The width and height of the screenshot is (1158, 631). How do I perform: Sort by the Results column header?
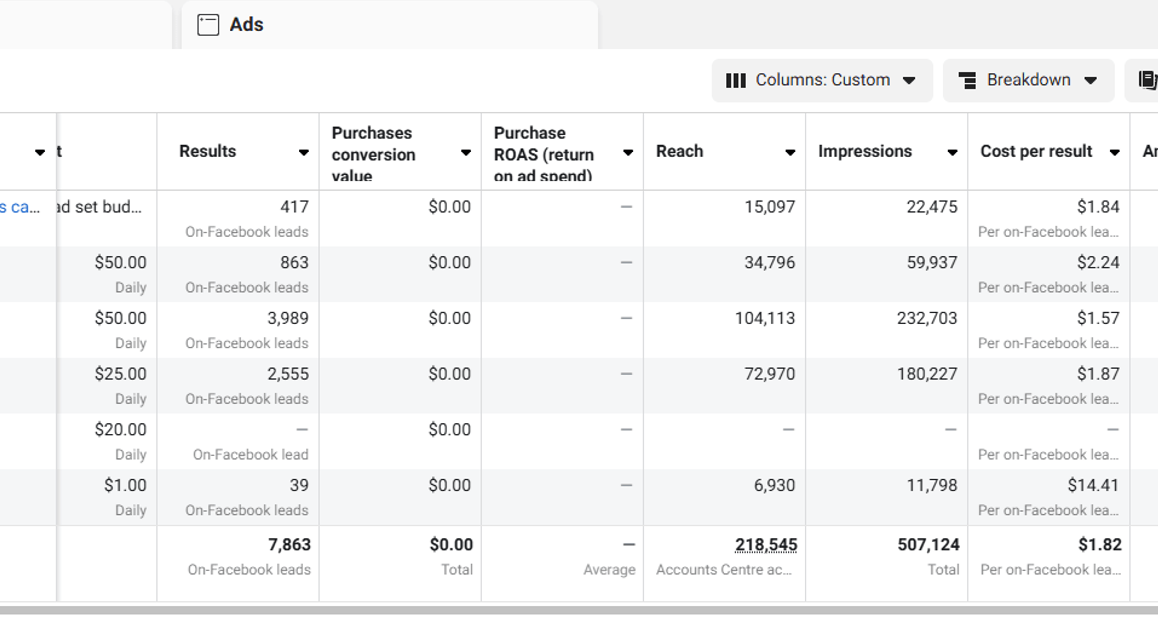point(208,151)
